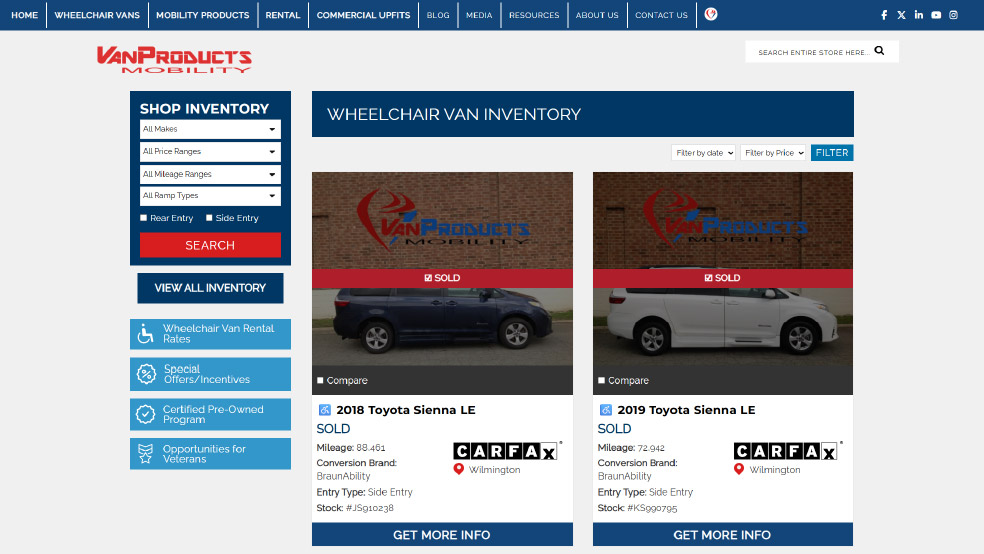Go to the Commercial Upfits menu item
The height and width of the screenshot is (554, 984).
point(363,15)
